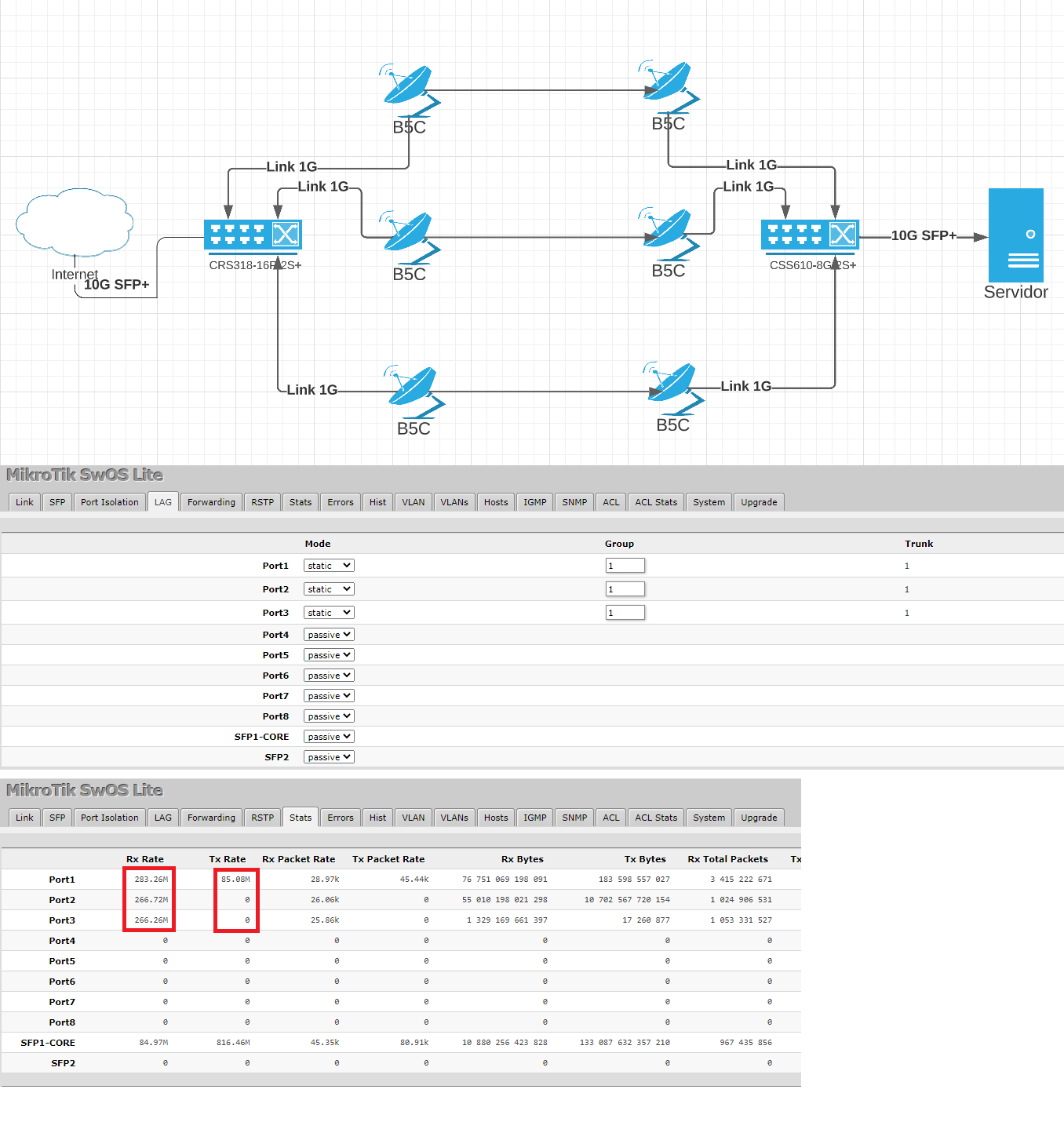Select the middle-left B5C antenna icon

click(x=410, y=237)
